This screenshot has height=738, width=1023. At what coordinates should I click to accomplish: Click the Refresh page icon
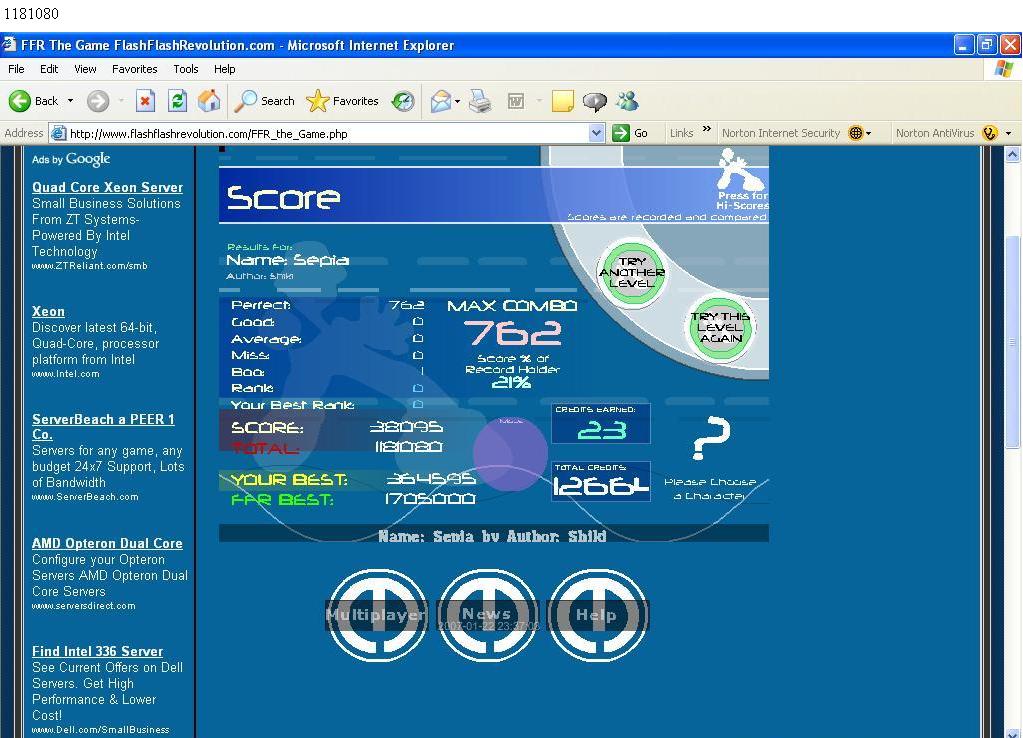click(177, 100)
